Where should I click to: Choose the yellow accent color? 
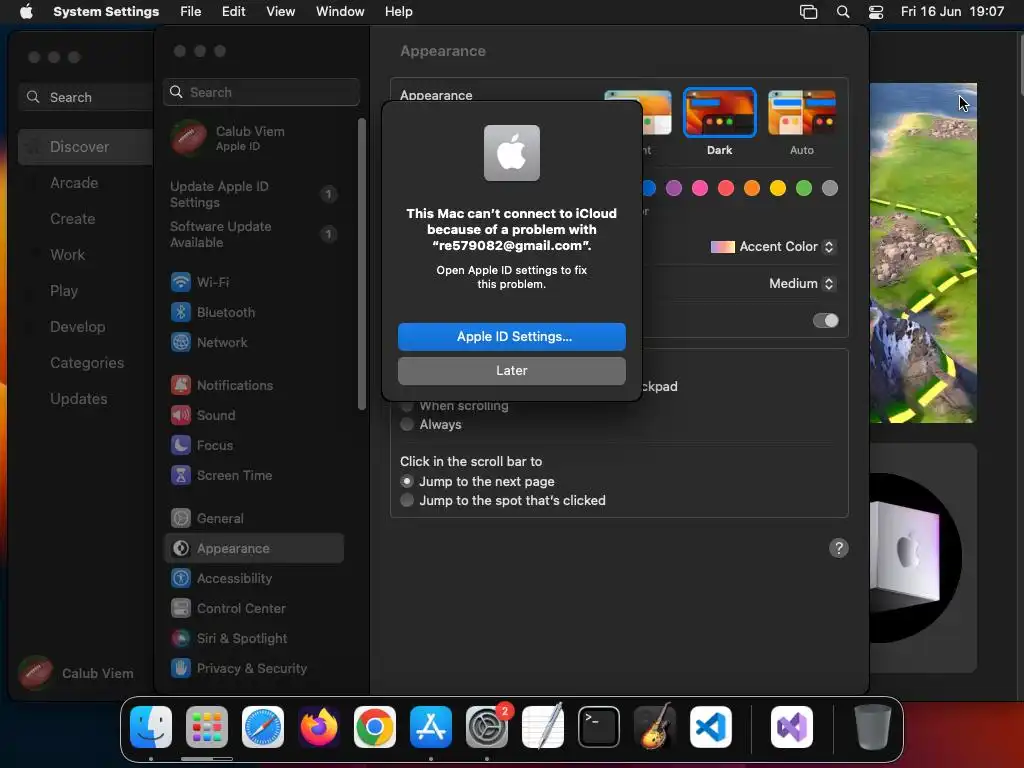(778, 188)
